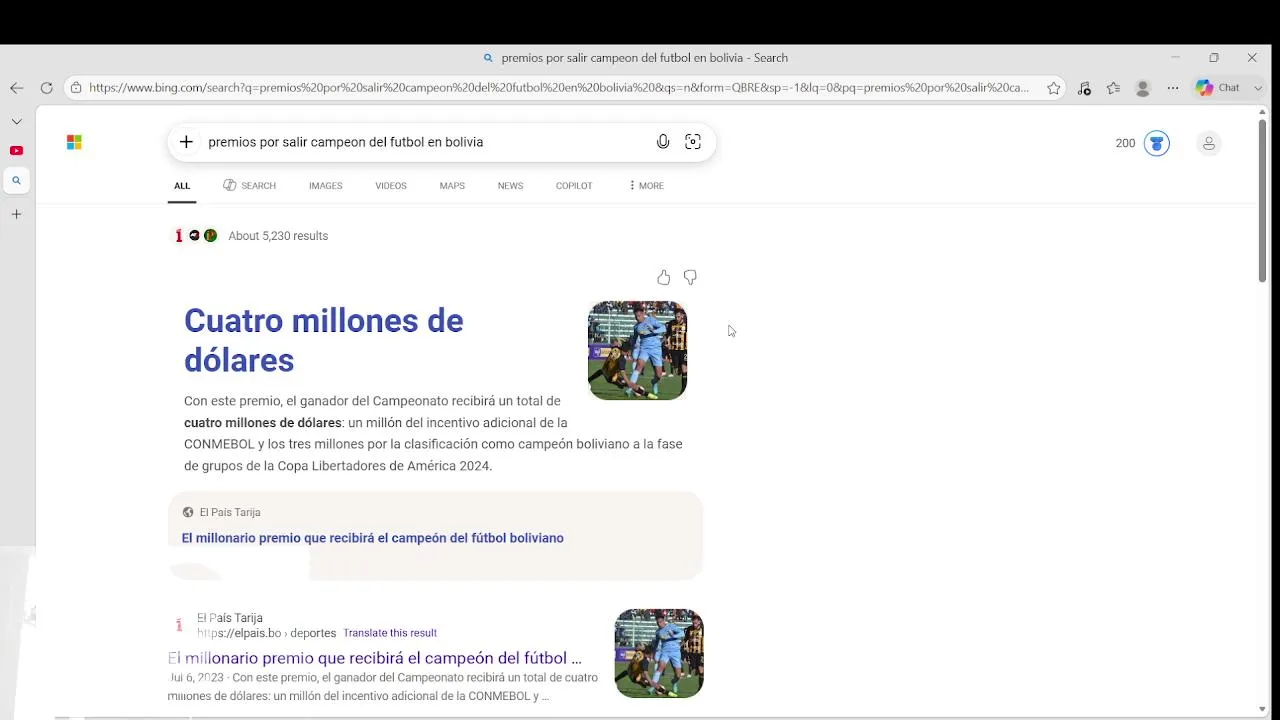1280x720 pixels.
Task: Click the globe icon beside El País Tarija source
Action: click(x=188, y=512)
